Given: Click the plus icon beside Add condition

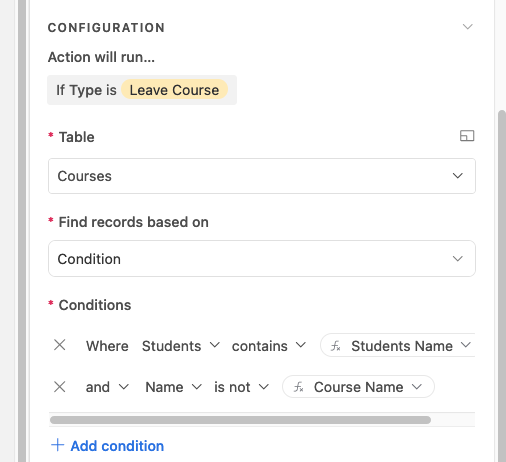Looking at the screenshot, I should point(57,445).
